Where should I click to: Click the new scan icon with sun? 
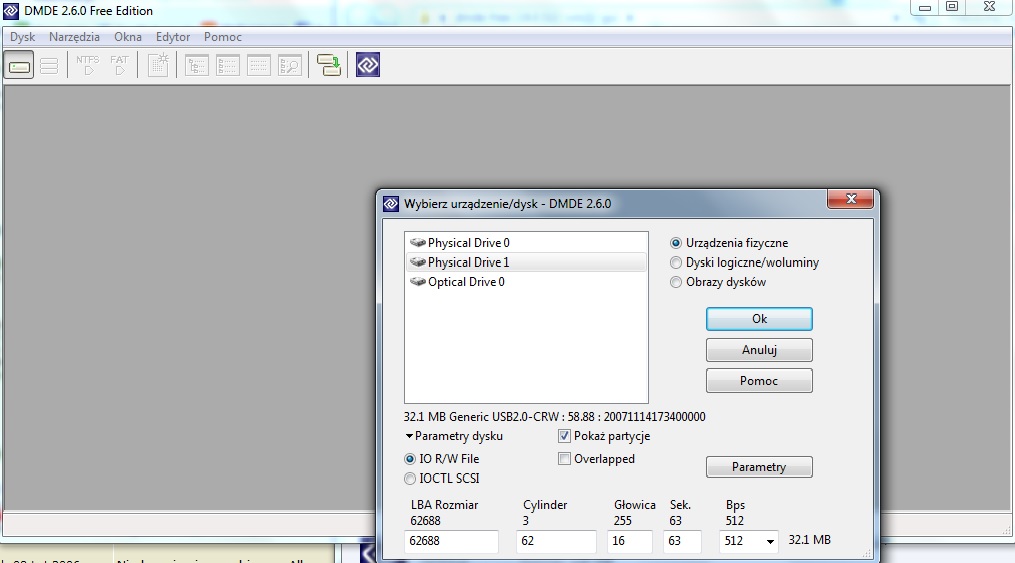(158, 65)
